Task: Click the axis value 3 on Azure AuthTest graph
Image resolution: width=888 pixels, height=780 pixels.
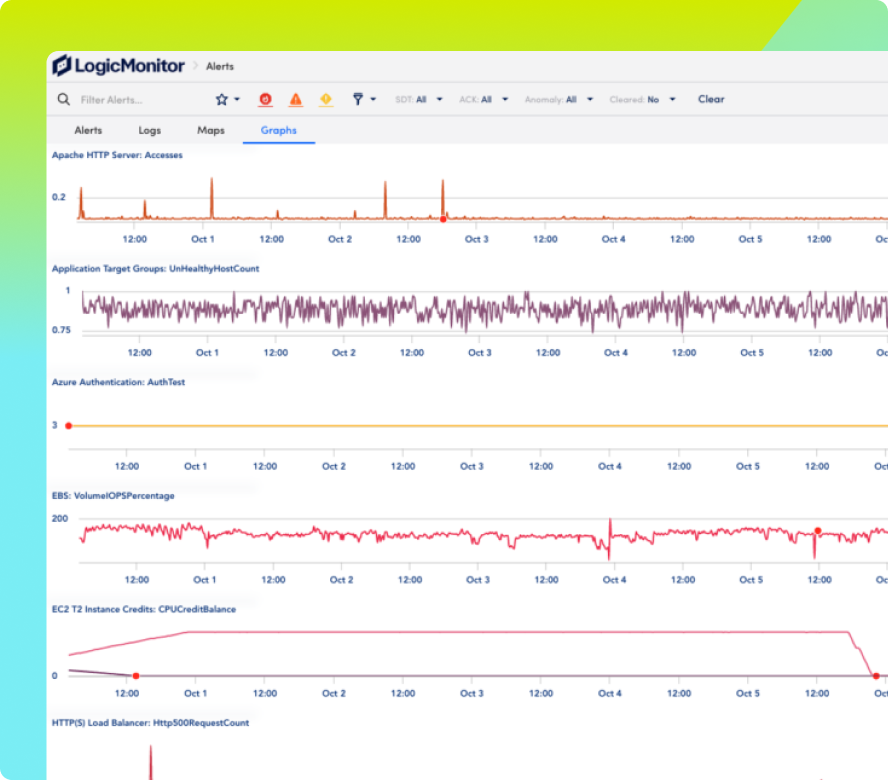Action: [x=54, y=425]
